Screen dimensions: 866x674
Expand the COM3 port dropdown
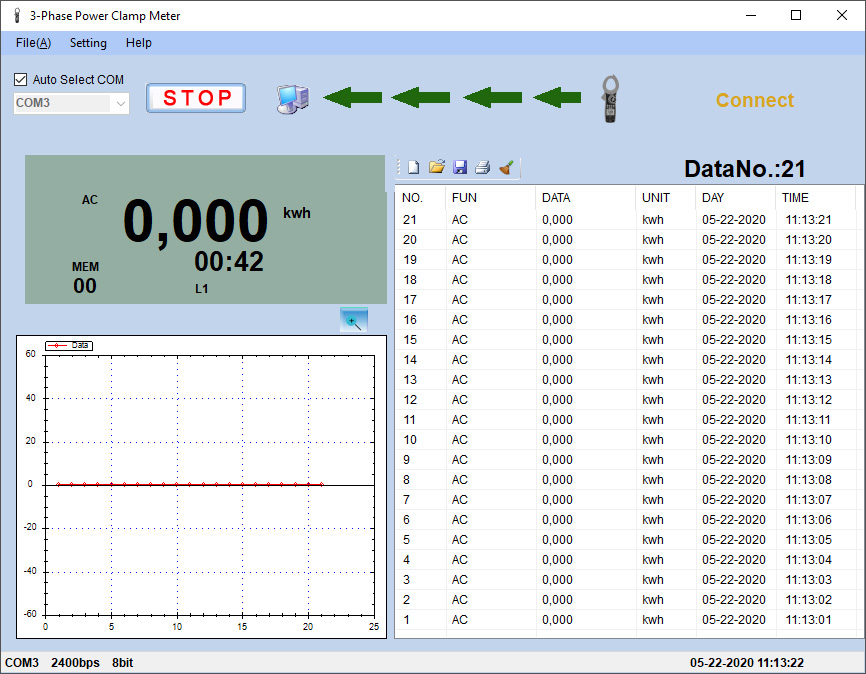coord(121,103)
